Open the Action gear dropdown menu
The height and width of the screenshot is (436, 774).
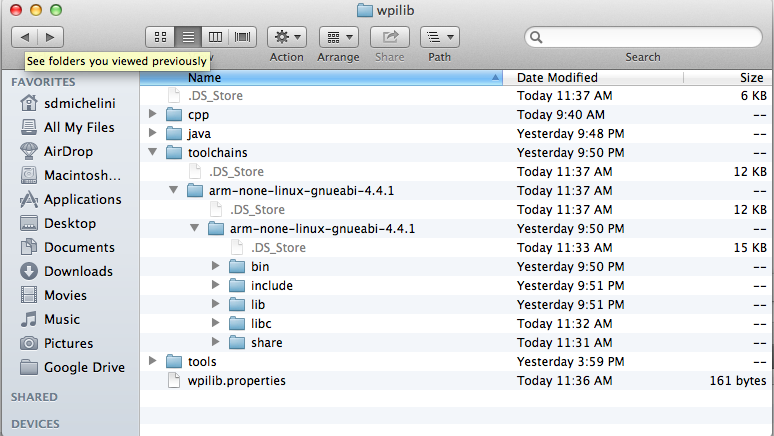coord(287,37)
